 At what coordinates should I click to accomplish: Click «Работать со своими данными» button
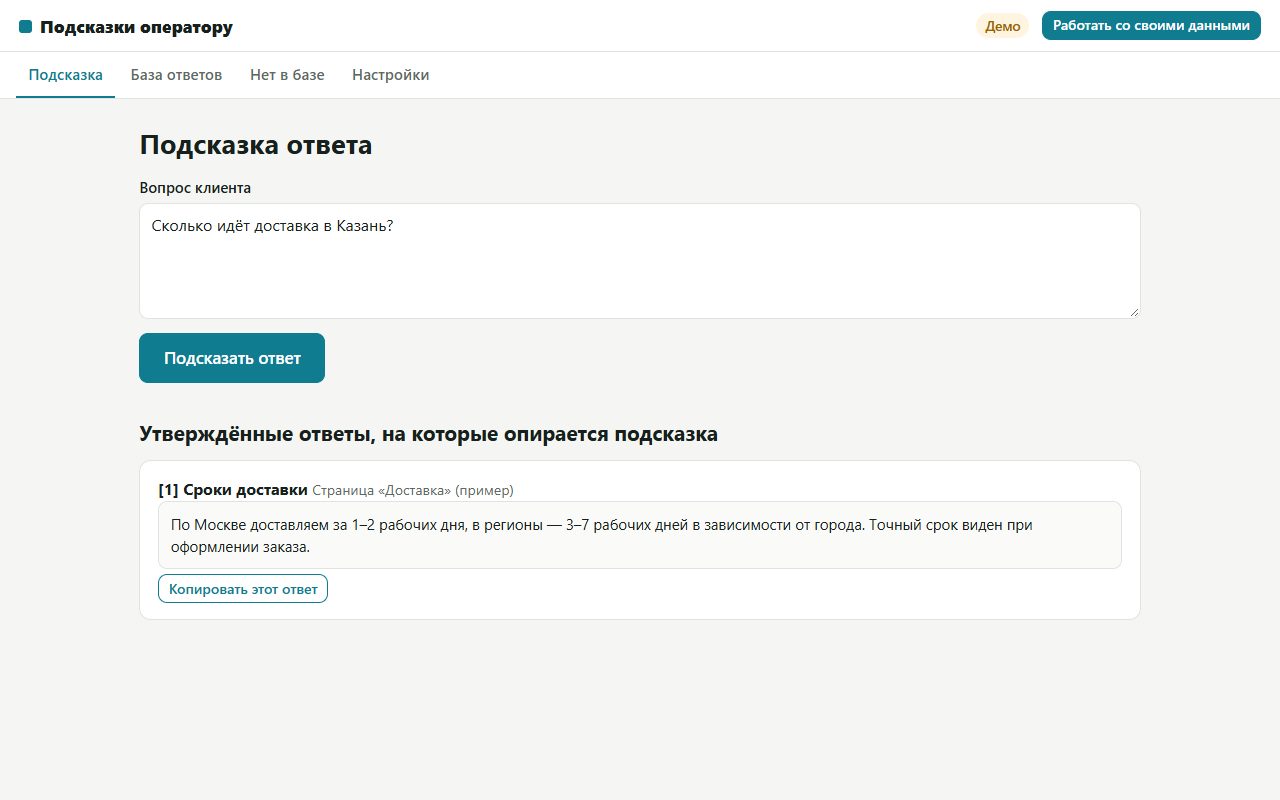pyautogui.click(x=1151, y=26)
